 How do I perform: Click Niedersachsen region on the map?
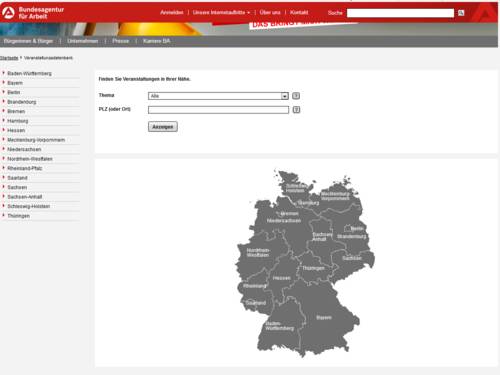[284, 221]
